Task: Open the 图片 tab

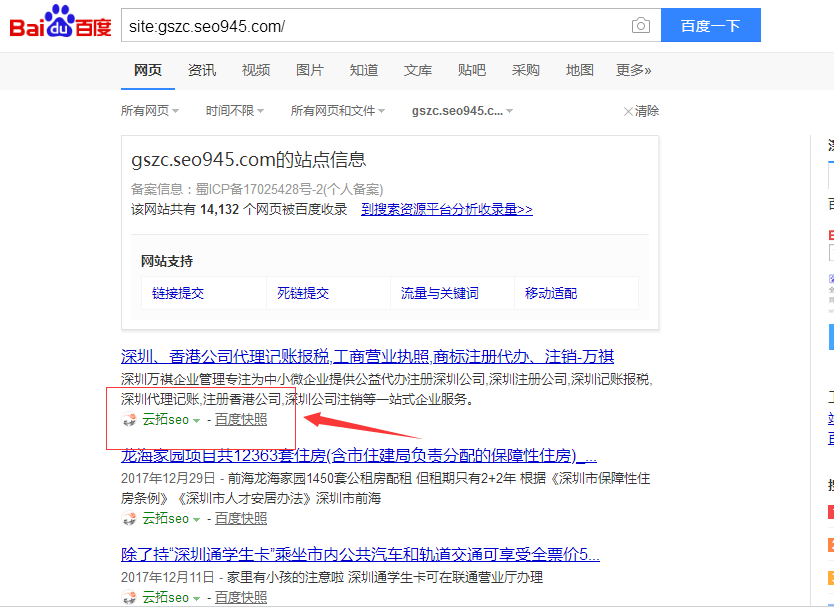Action: (x=310, y=70)
